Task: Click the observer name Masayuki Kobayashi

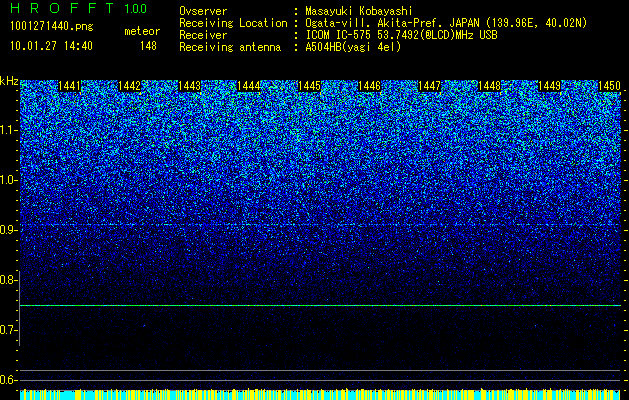Action: (359, 11)
